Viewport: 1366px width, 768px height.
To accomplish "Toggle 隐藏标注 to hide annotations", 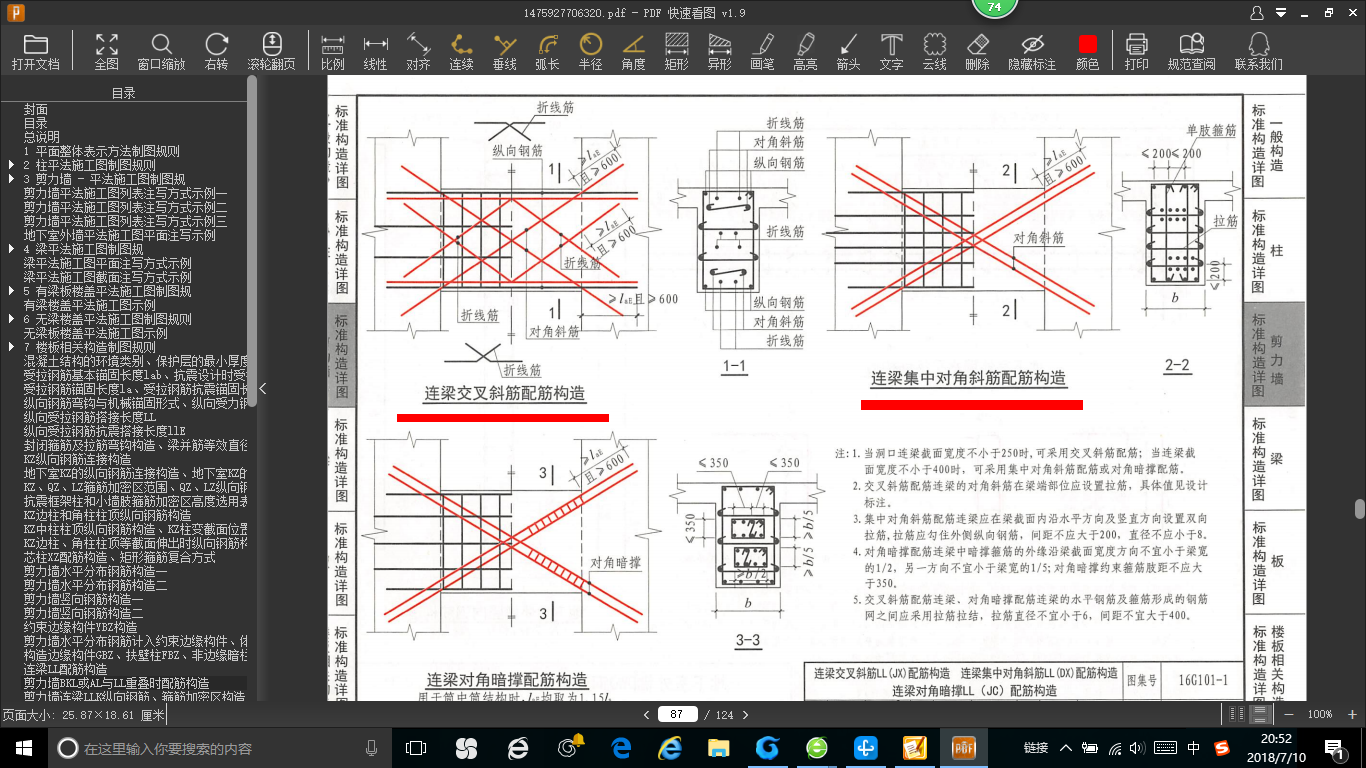I will click(1032, 51).
